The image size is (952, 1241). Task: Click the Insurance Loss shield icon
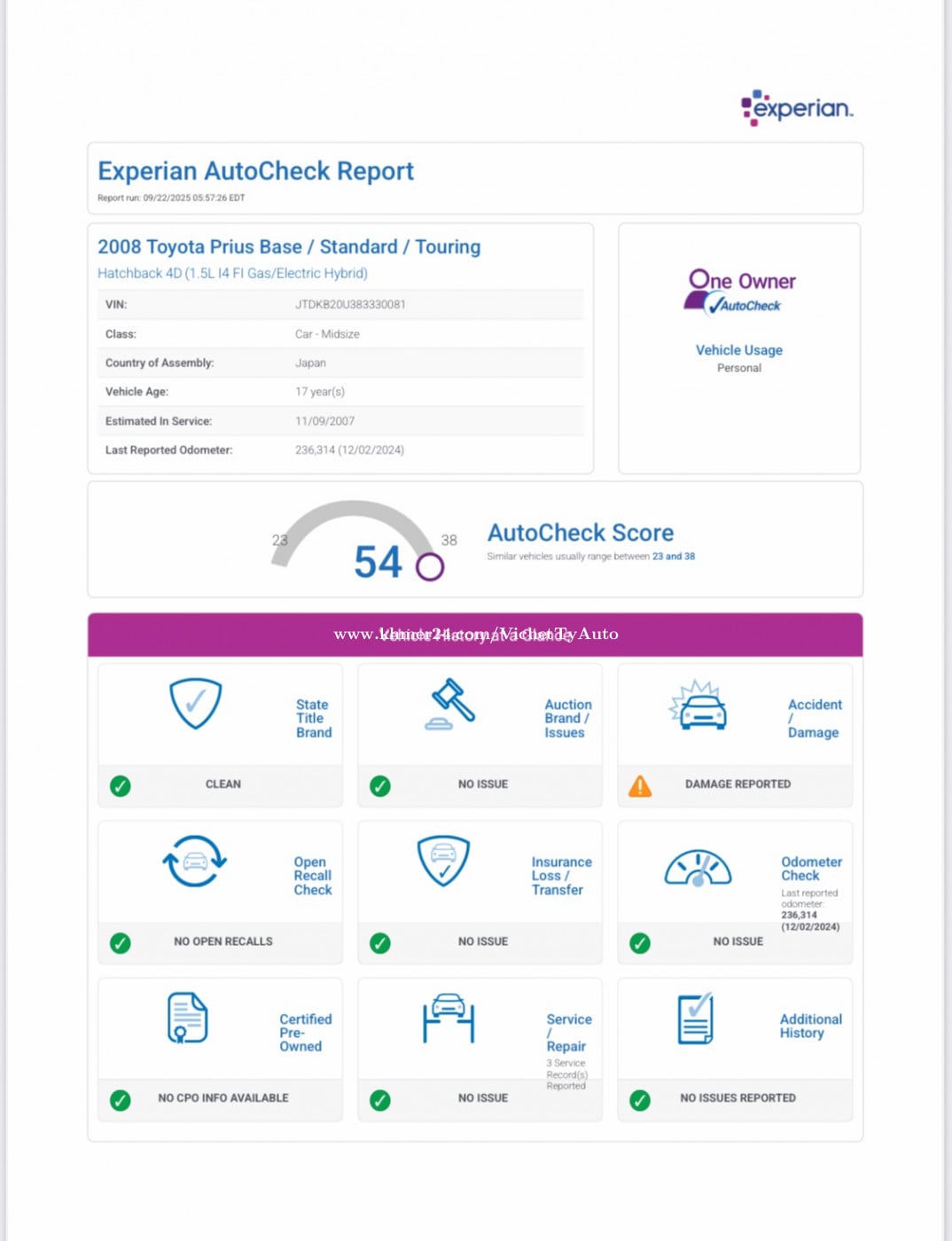(443, 860)
